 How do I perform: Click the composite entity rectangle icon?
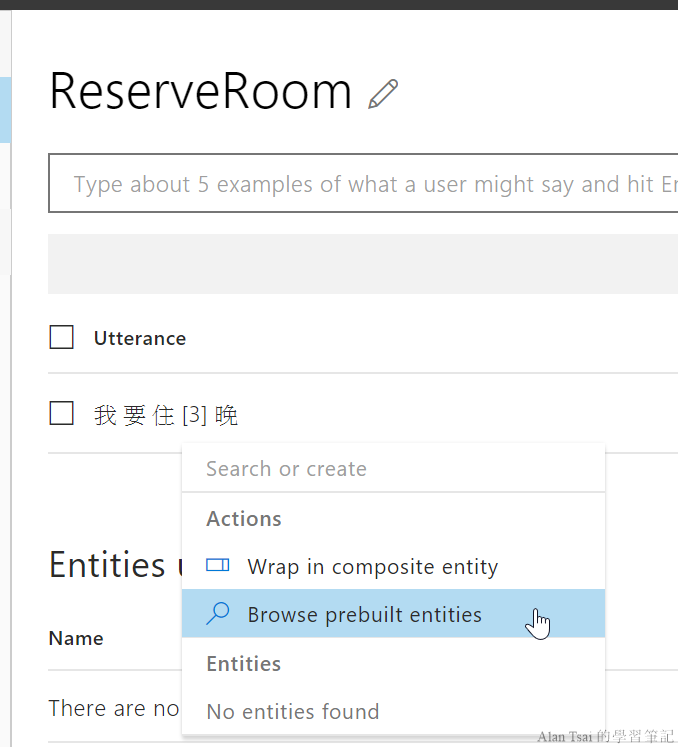[217, 566]
